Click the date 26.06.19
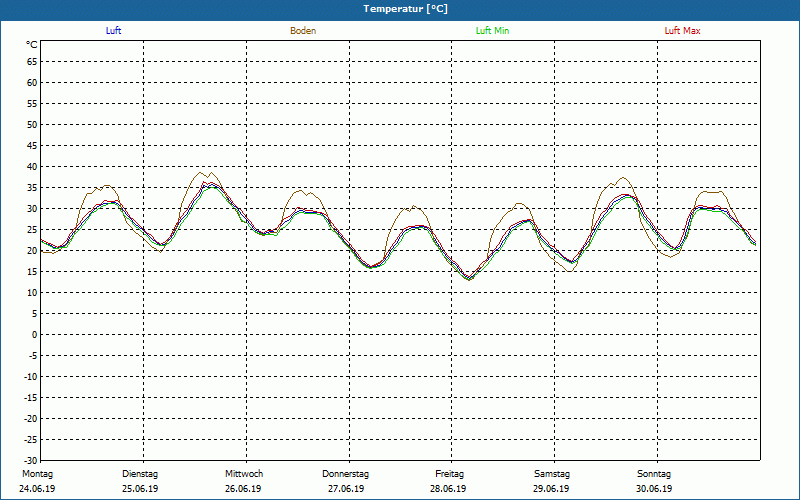The image size is (800, 500). click(x=243, y=489)
